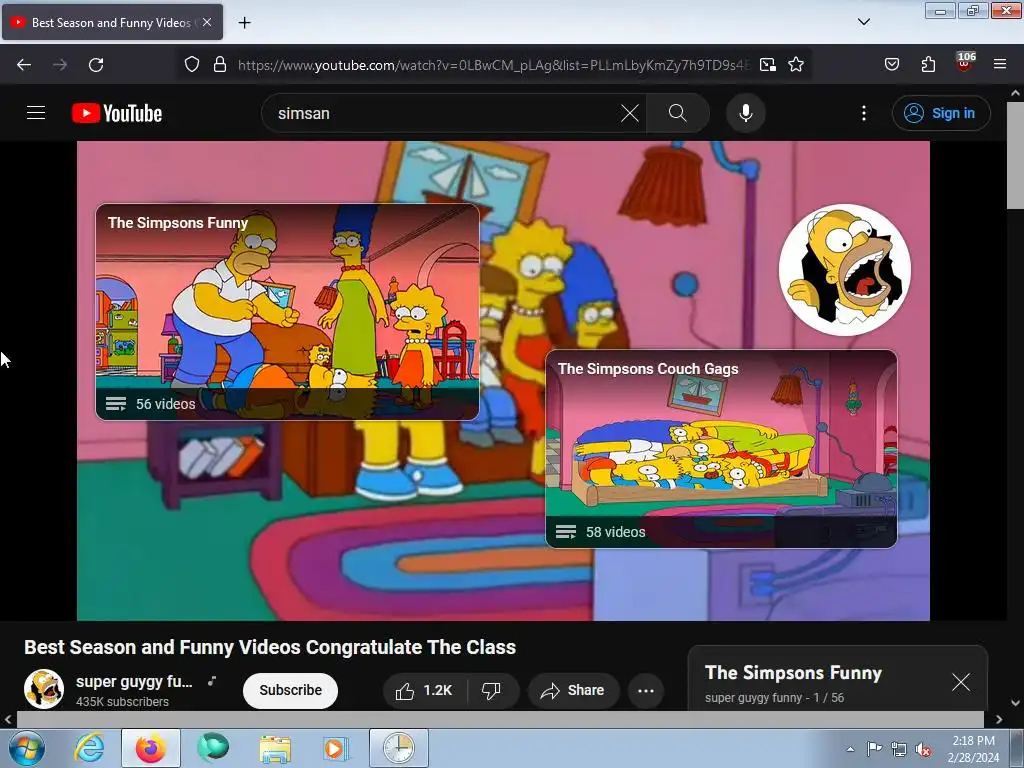The image size is (1024, 768).
Task: Go forward one page in Firefox
Action: pyautogui.click(x=60, y=65)
